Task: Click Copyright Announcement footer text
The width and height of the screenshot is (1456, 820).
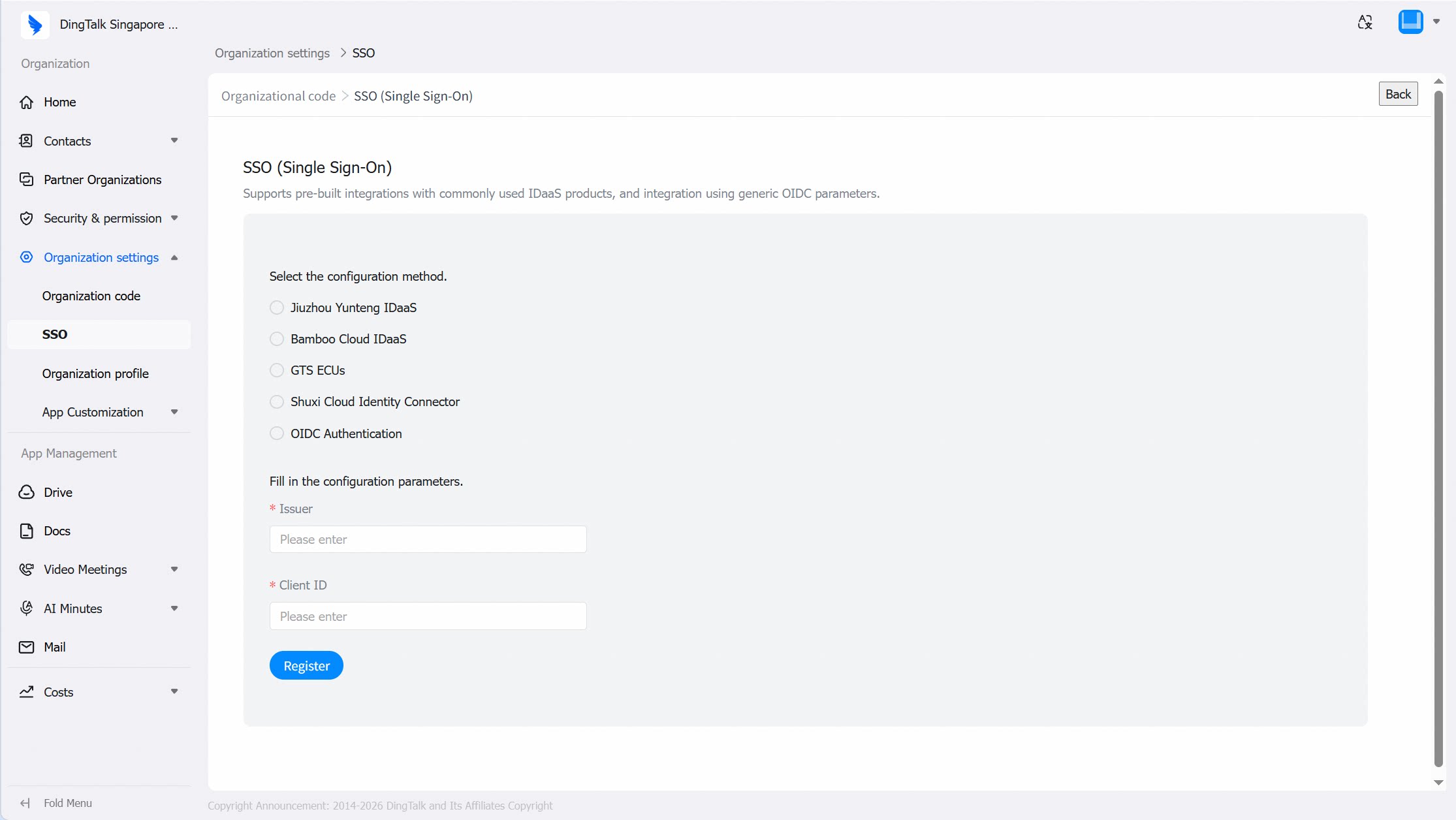Action: [x=380, y=806]
